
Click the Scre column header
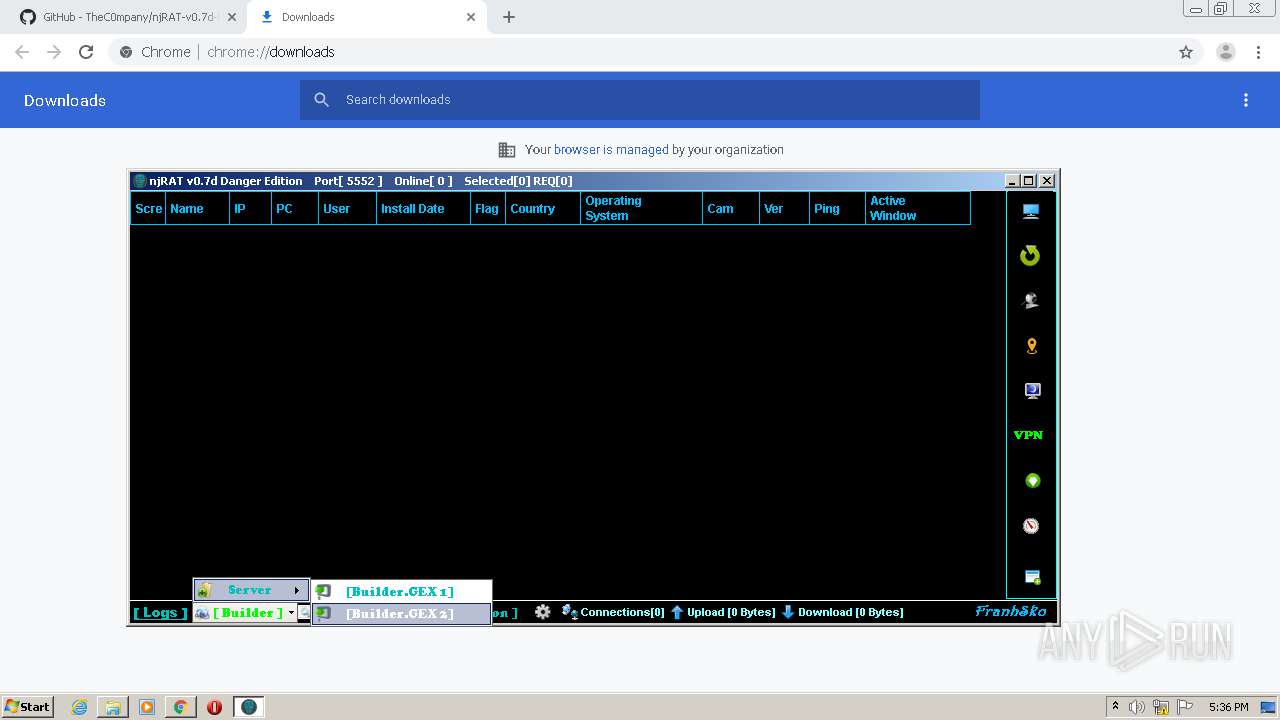tap(148, 208)
